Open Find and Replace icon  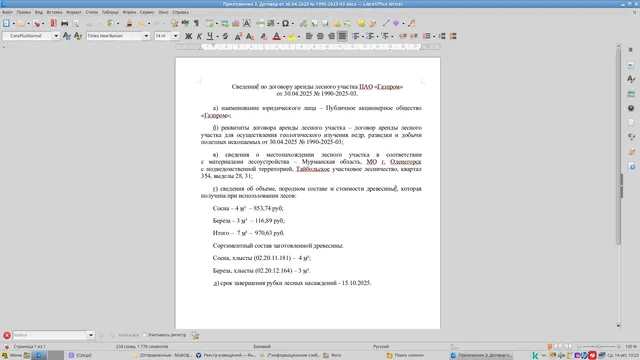tap(174, 24)
